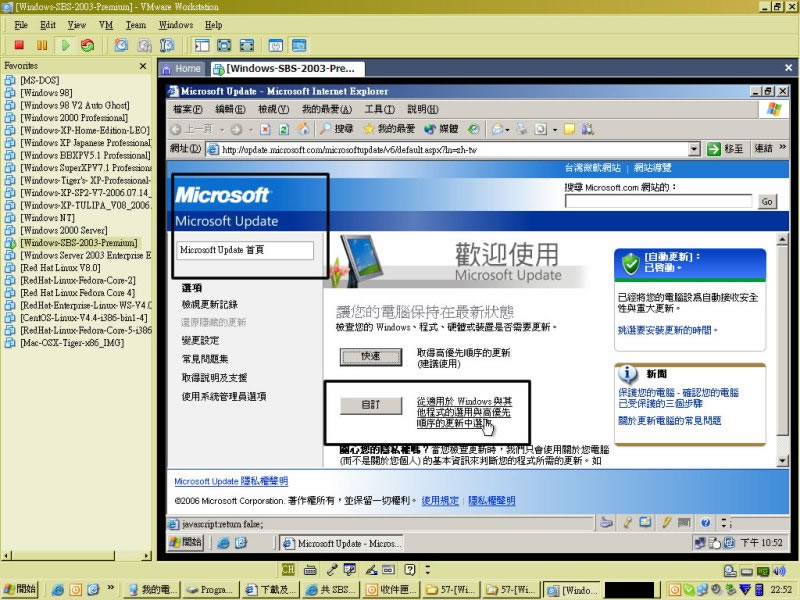Click the VMware power off red button

coord(19,45)
